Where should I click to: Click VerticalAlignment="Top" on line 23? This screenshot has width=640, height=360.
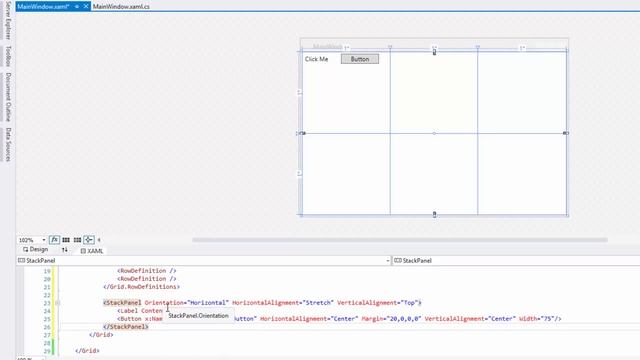377,303
